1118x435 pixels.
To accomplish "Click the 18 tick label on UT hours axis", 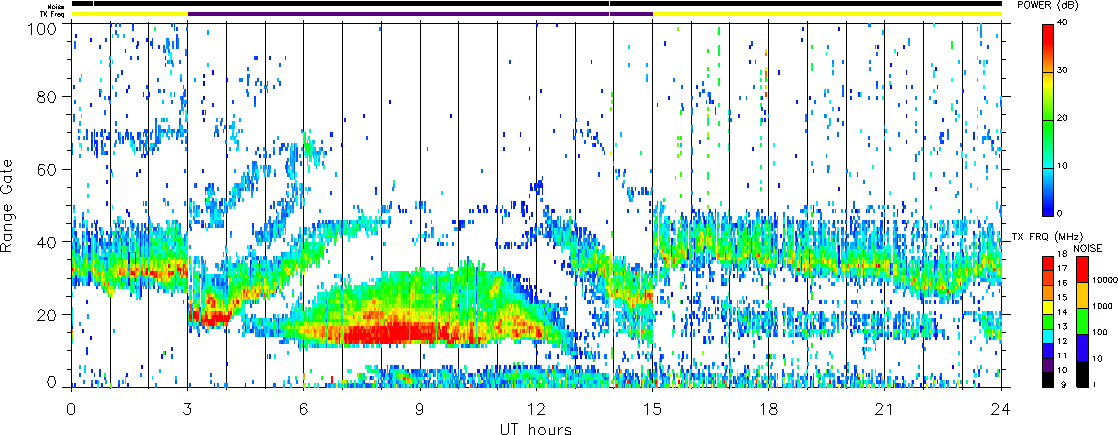I will (769, 409).
